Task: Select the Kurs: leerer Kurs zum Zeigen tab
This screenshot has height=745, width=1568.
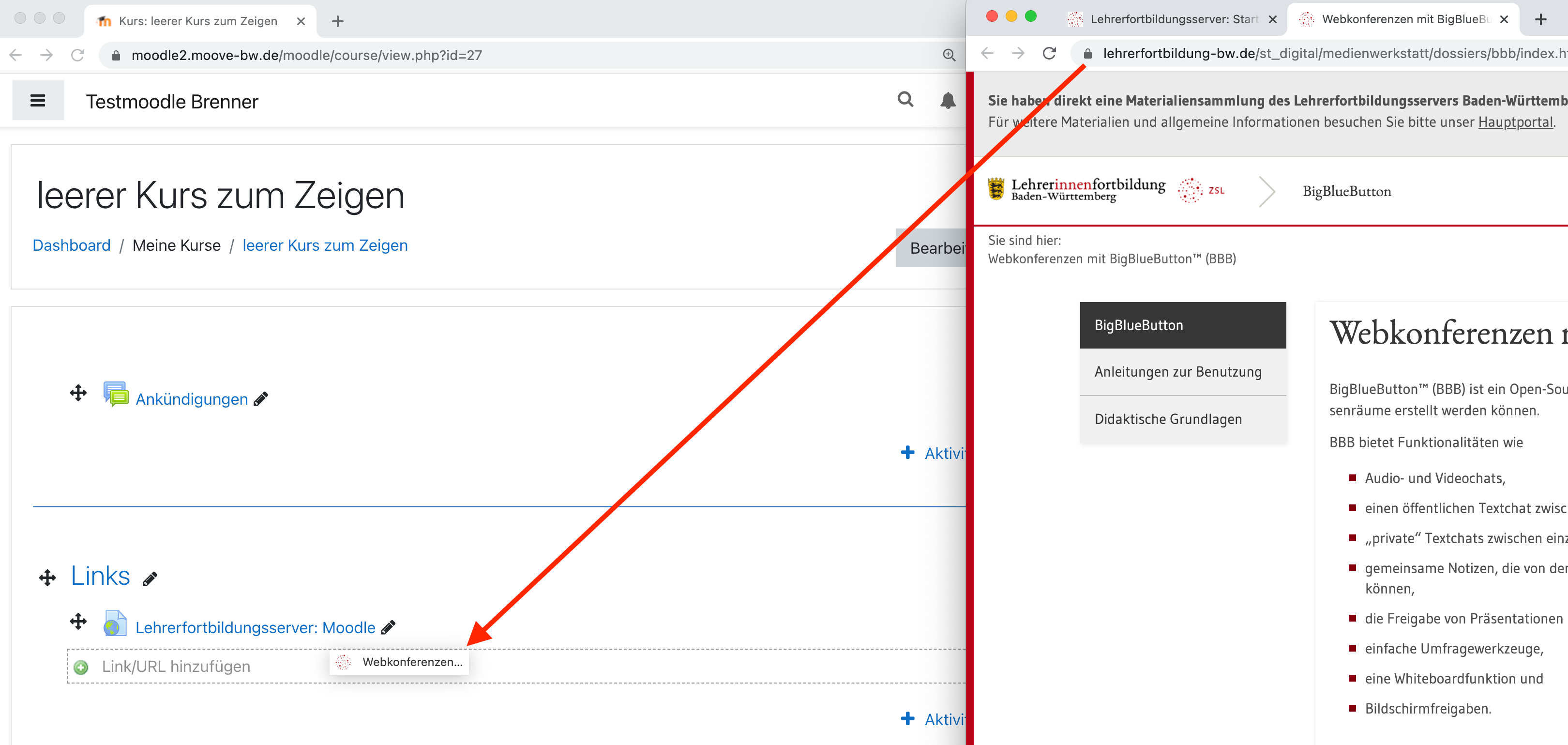Action: point(198,21)
